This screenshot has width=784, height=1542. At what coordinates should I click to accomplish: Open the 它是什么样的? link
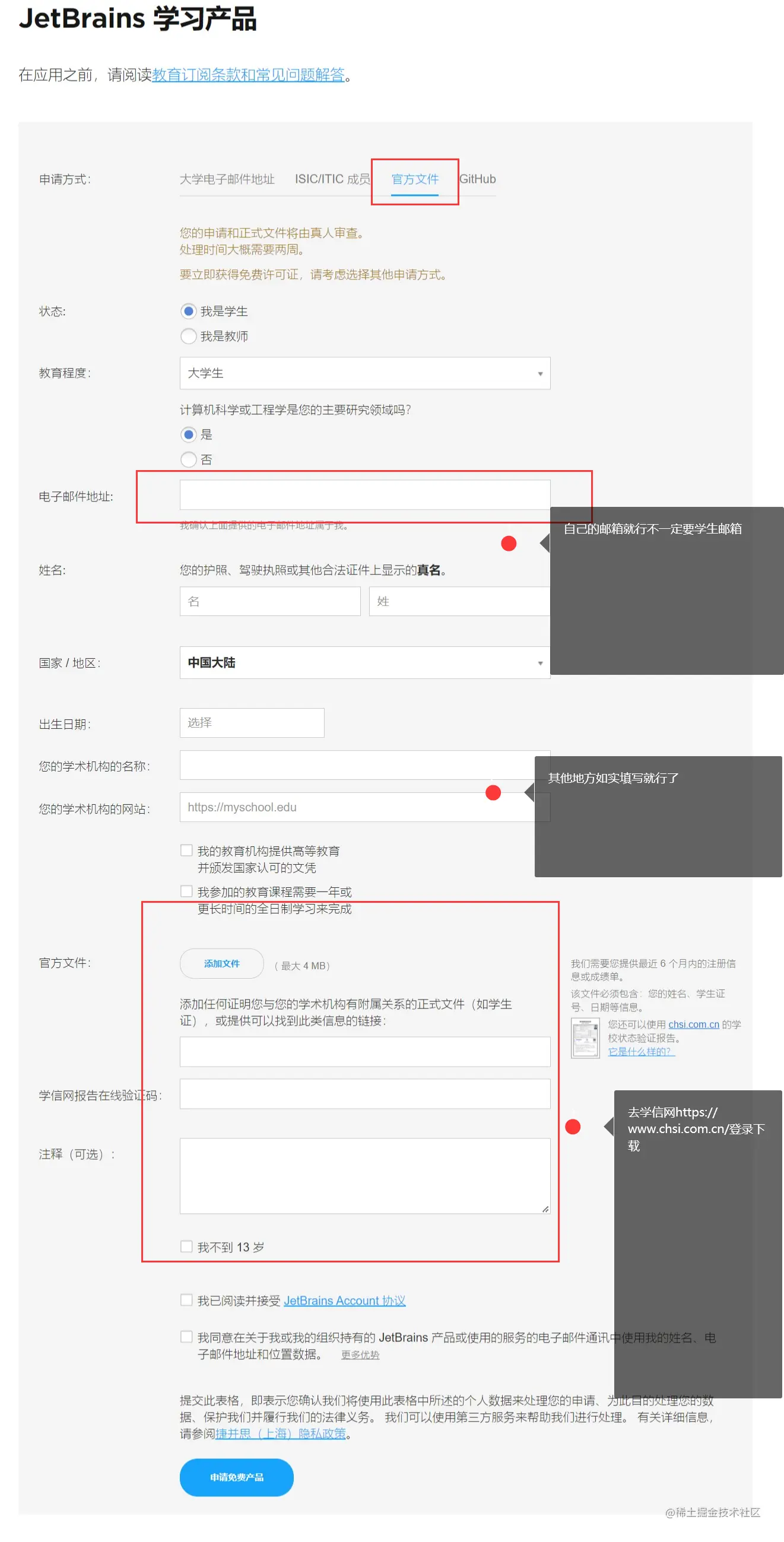pyautogui.click(x=642, y=1051)
